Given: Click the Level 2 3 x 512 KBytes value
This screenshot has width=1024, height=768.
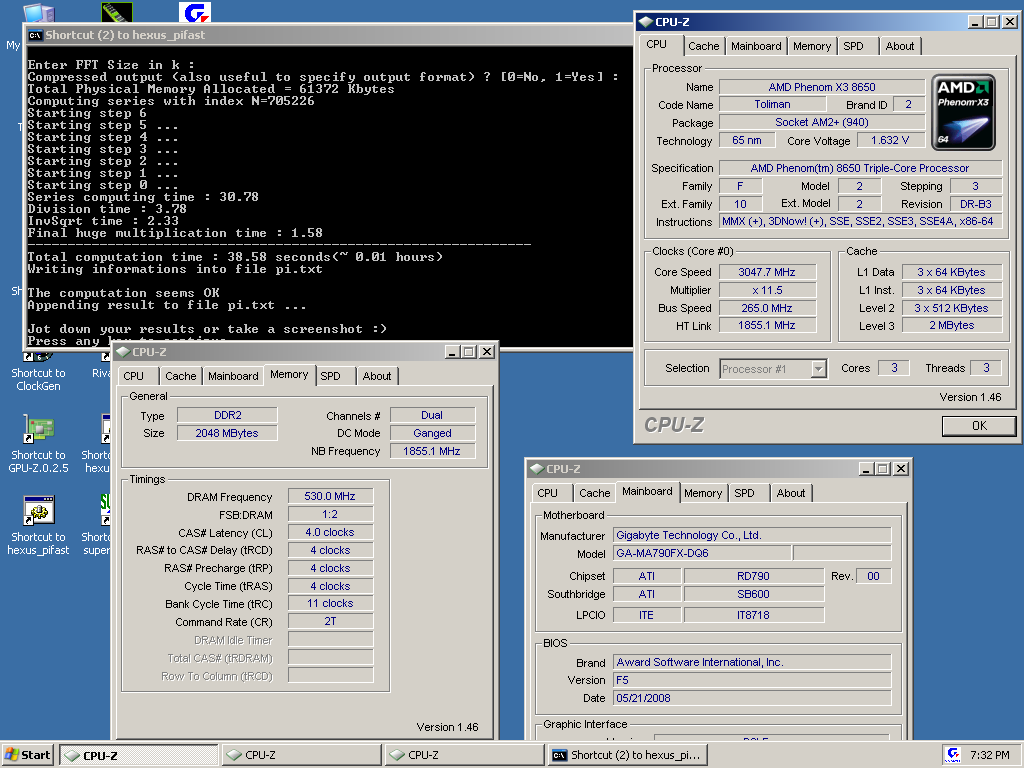Looking at the screenshot, I should (952, 308).
